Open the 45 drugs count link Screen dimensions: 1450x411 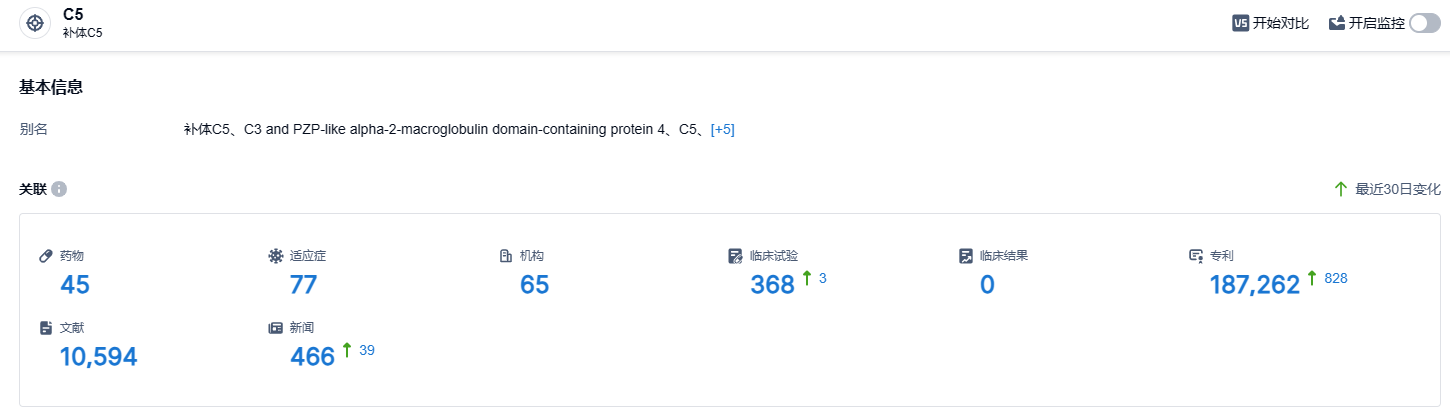[75, 285]
